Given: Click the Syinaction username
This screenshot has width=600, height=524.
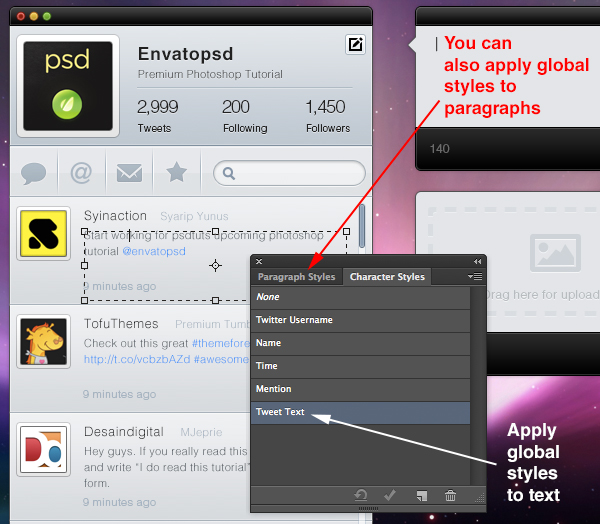Looking at the screenshot, I should click(115, 216).
